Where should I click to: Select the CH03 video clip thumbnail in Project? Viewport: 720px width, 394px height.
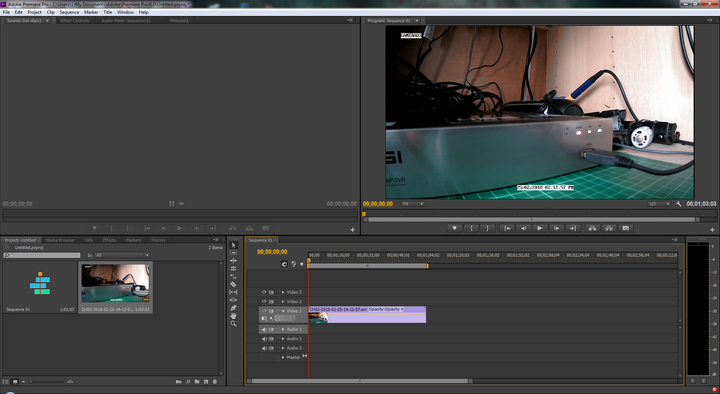115,284
